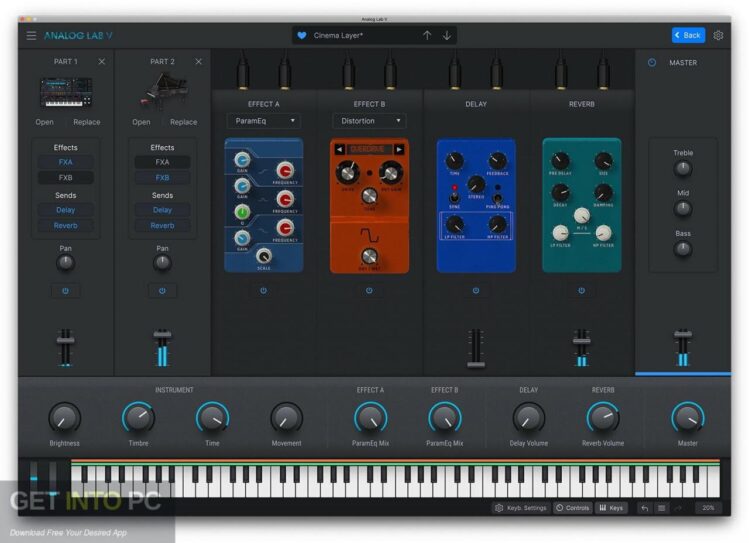Image resolution: width=749 pixels, height=543 pixels.
Task: Go to previous preset up arrow
Action: click(x=427, y=35)
